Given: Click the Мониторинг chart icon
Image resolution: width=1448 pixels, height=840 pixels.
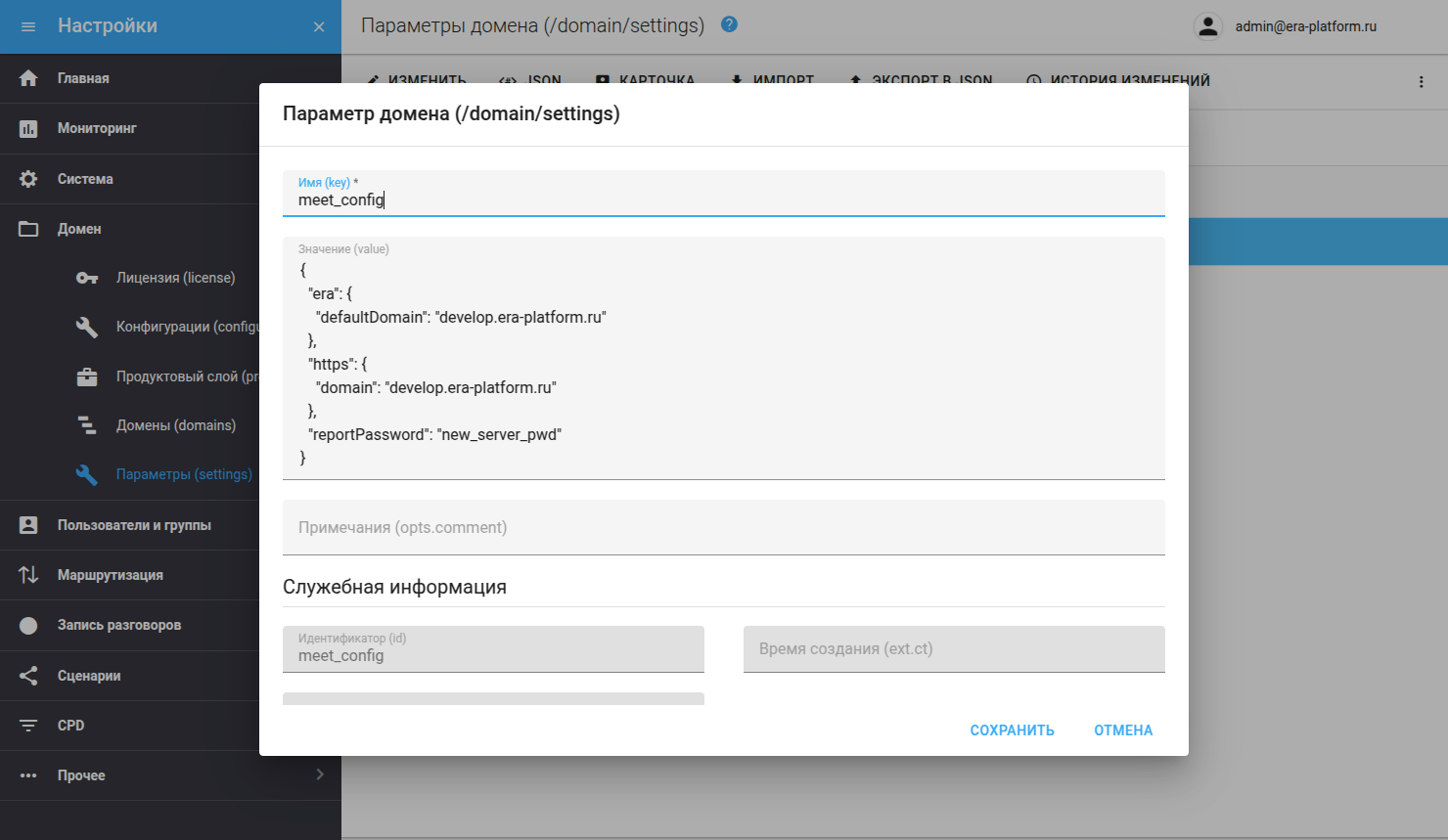Looking at the screenshot, I should click(28, 128).
